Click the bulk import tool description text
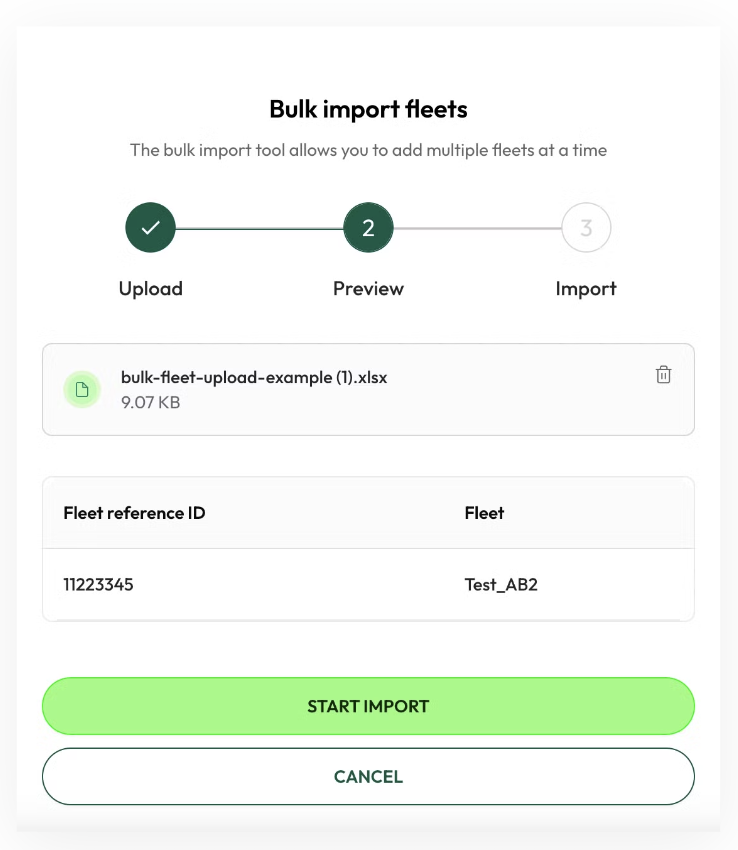The width and height of the screenshot is (738, 850). coord(368,150)
